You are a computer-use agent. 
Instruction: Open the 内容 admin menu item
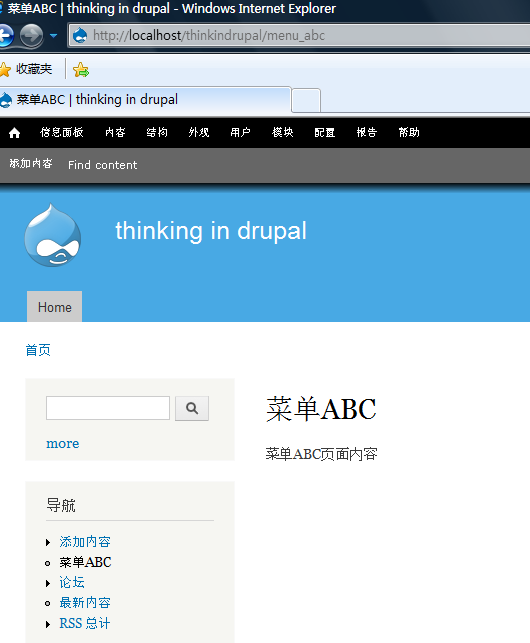(x=115, y=132)
